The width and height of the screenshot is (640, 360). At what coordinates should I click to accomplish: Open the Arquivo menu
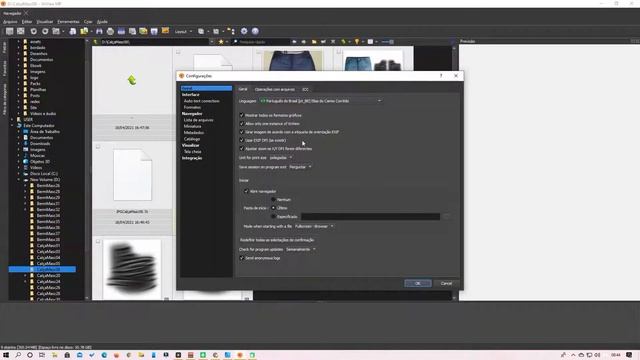click(x=10, y=22)
